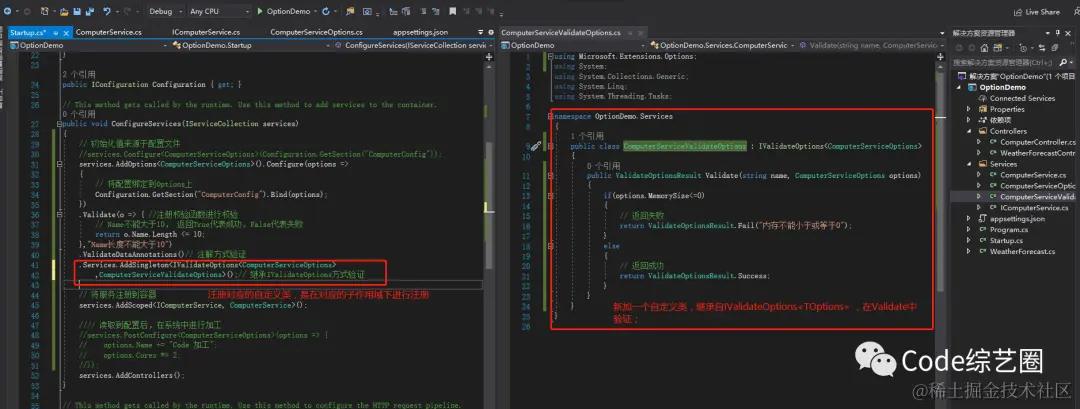The width and height of the screenshot is (1080, 409).
Task: Expand the 依赖项 dependencies node
Action: click(x=968, y=120)
